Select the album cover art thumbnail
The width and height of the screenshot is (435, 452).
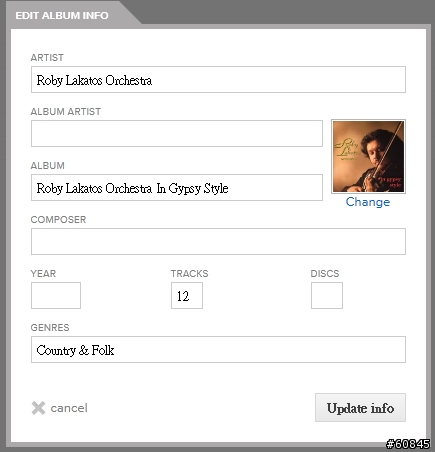click(x=368, y=156)
